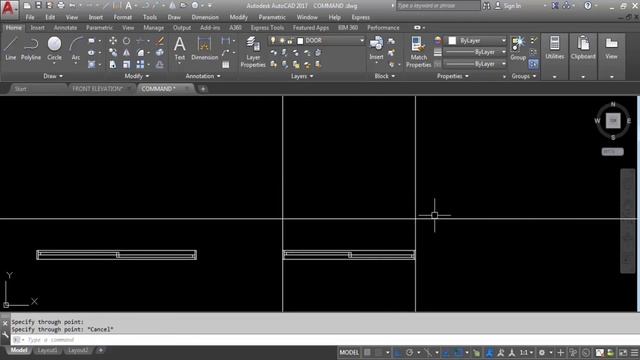
Task: Expand the Modify panel
Action: pyautogui.click(x=137, y=76)
